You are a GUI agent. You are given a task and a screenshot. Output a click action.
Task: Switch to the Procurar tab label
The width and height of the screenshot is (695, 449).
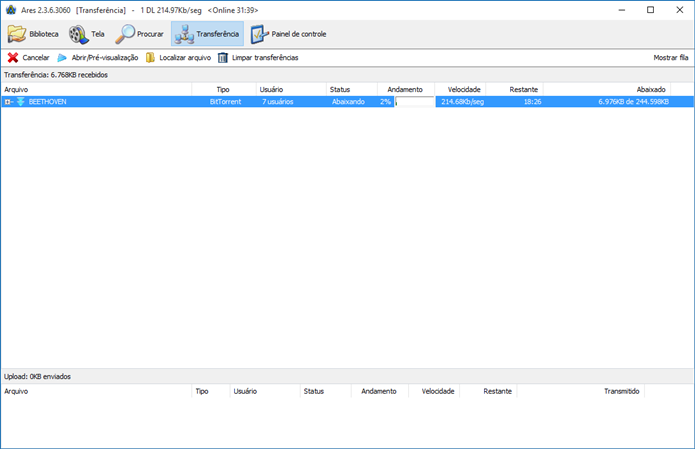pos(150,34)
